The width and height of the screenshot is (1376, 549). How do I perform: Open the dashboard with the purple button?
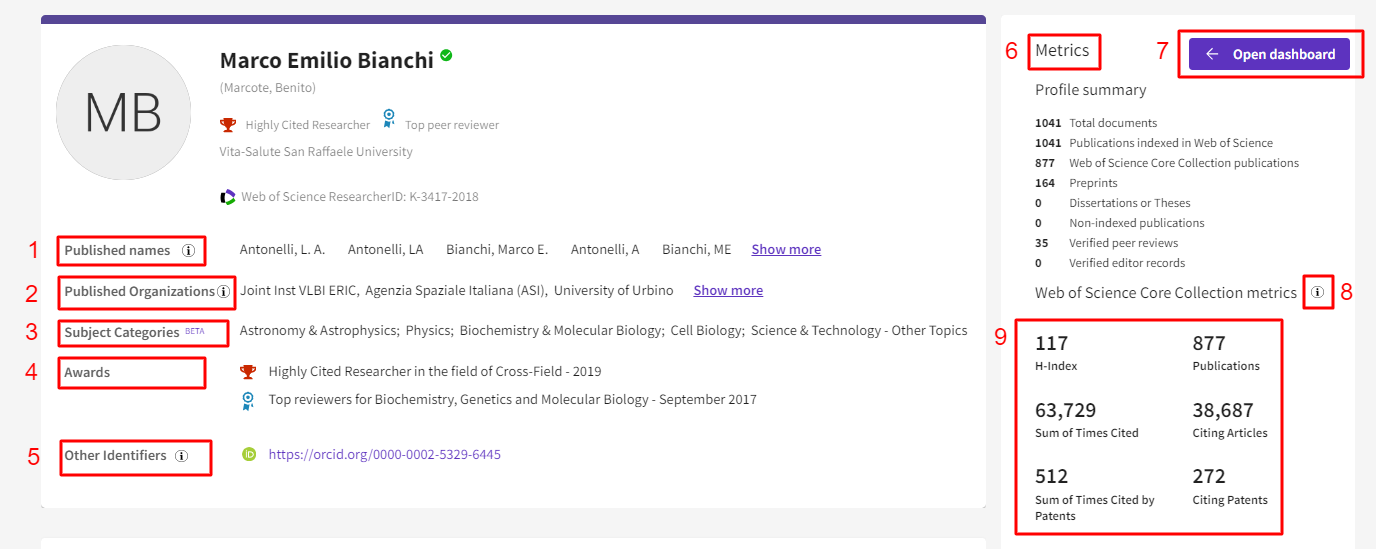[1269, 54]
